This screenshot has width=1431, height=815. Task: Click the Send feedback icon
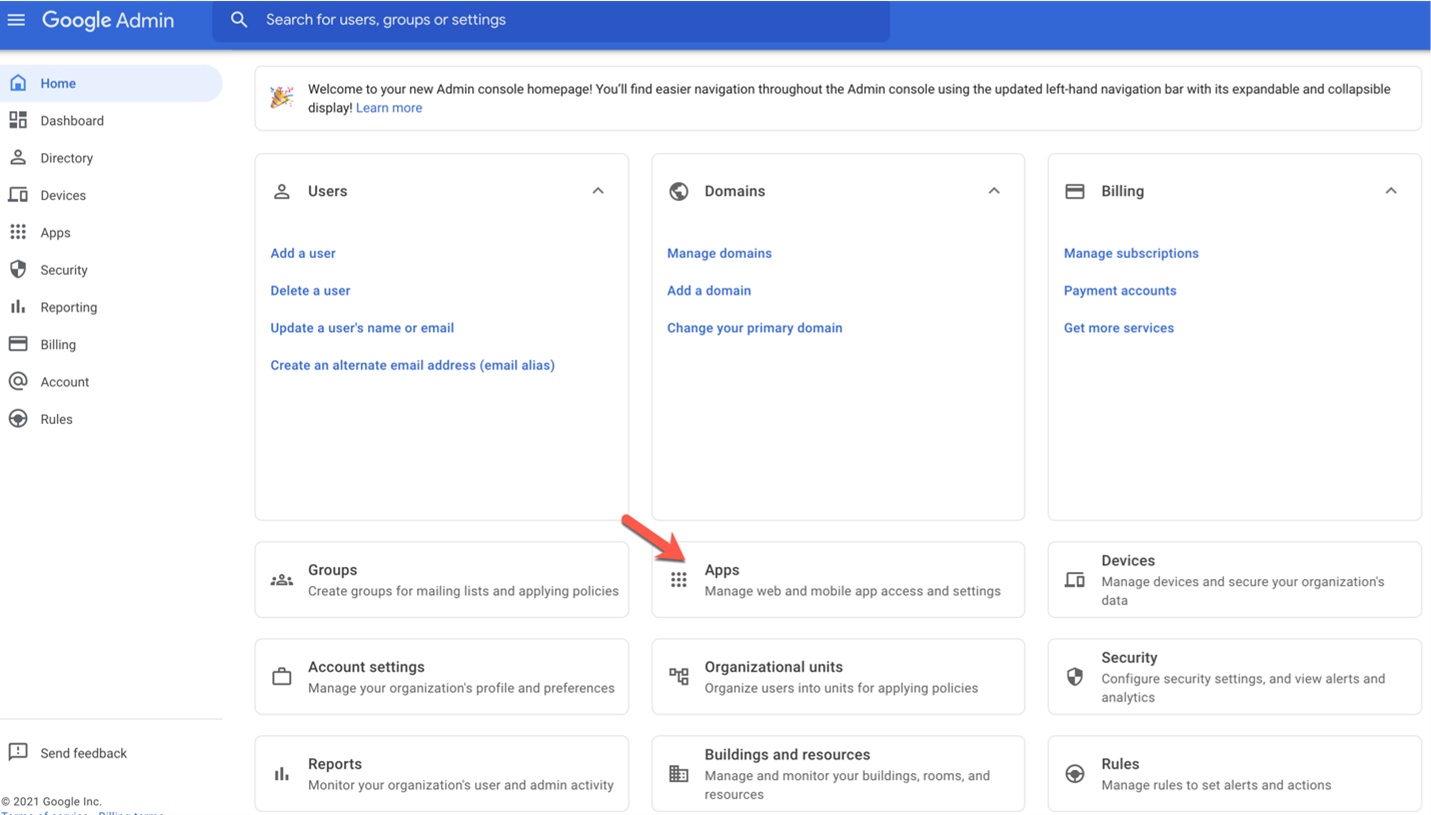18,752
